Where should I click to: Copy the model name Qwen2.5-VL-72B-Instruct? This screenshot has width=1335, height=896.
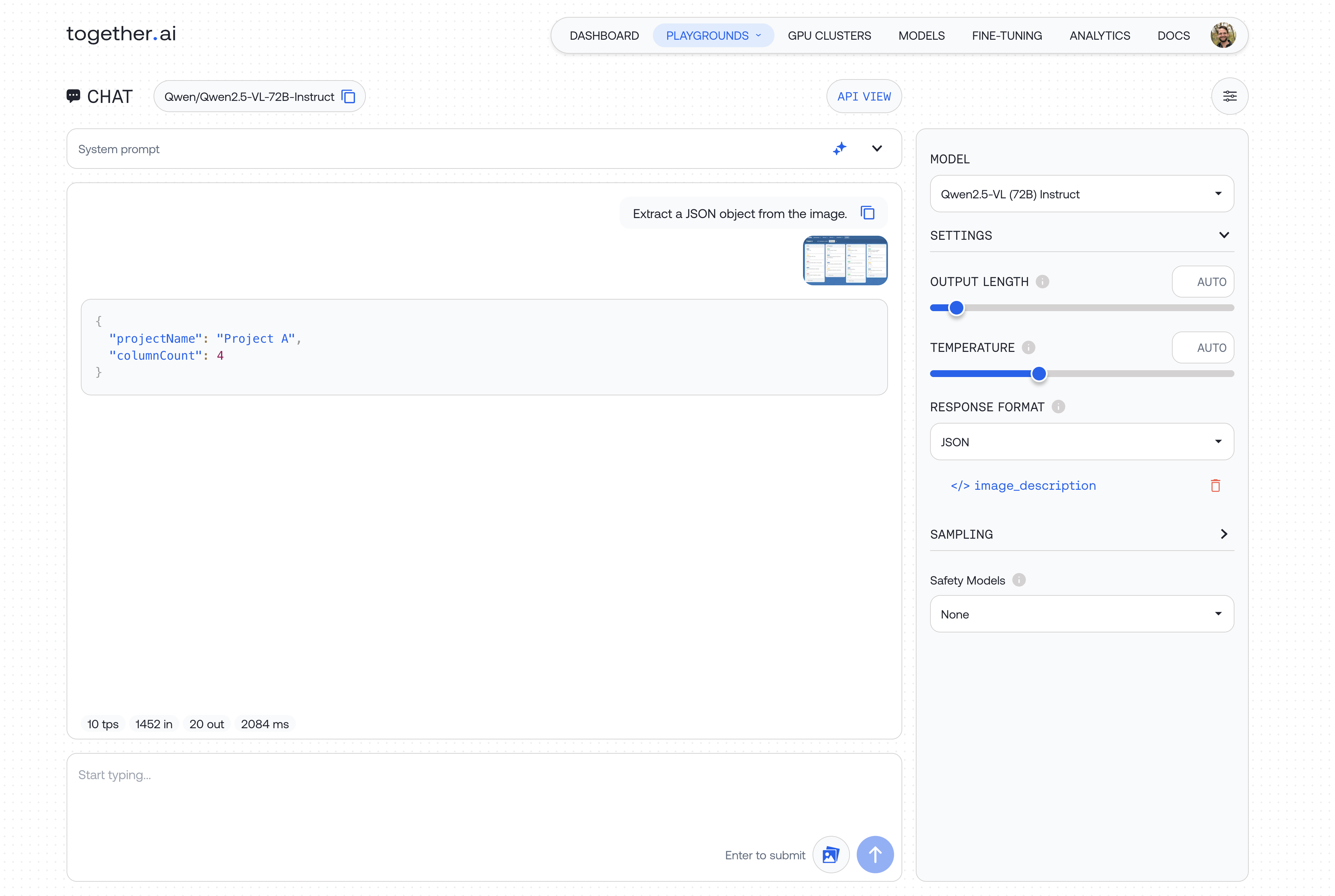(348, 96)
